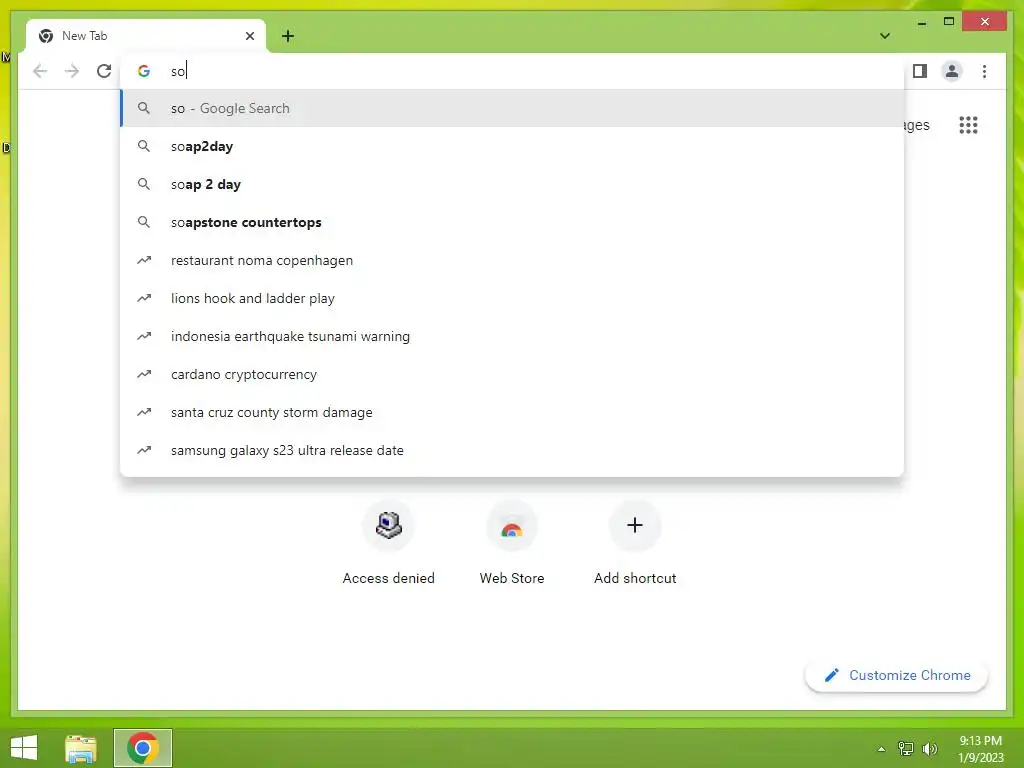Click the network tray icon

tap(906, 749)
